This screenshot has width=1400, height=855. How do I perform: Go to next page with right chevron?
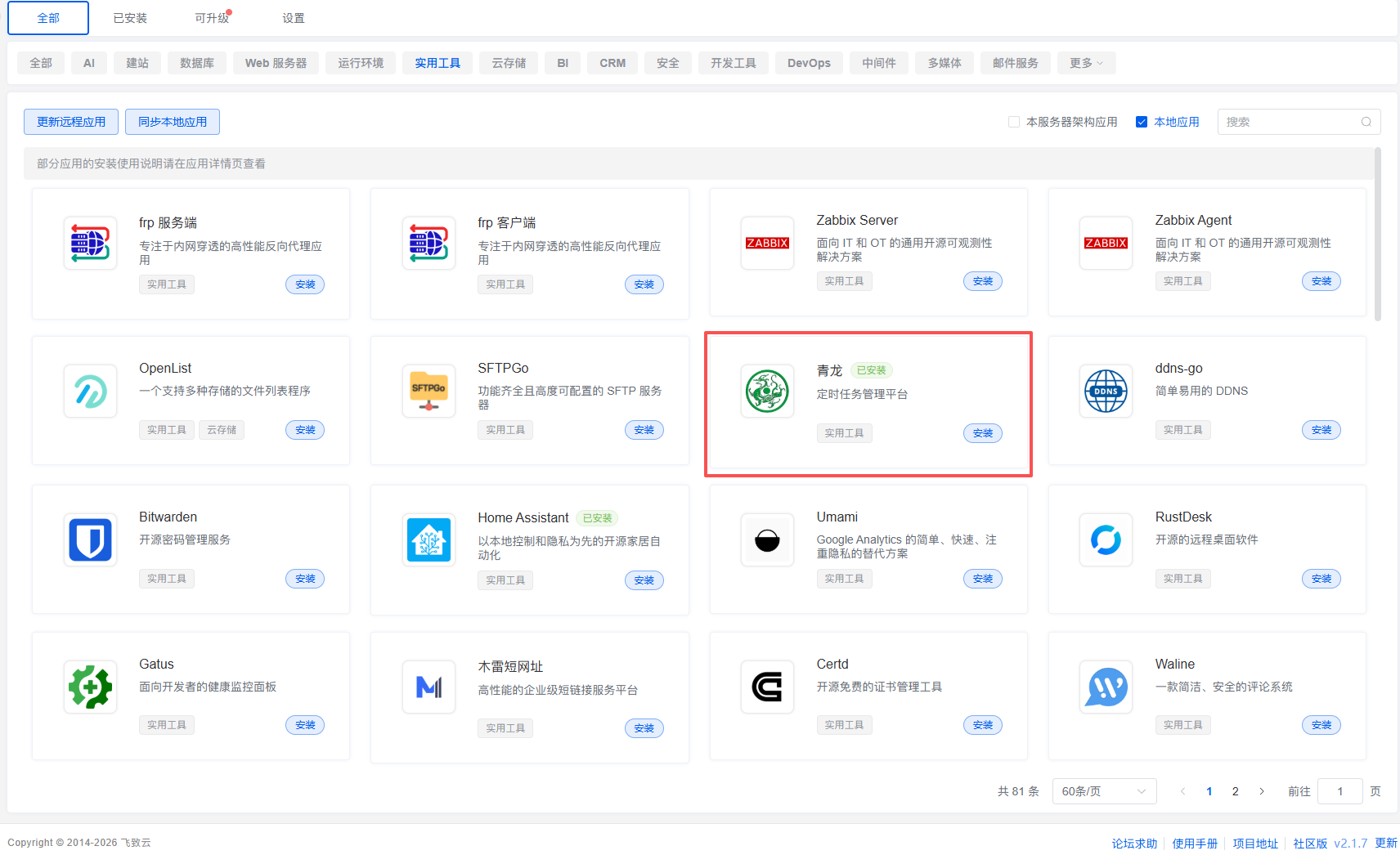point(1262,791)
